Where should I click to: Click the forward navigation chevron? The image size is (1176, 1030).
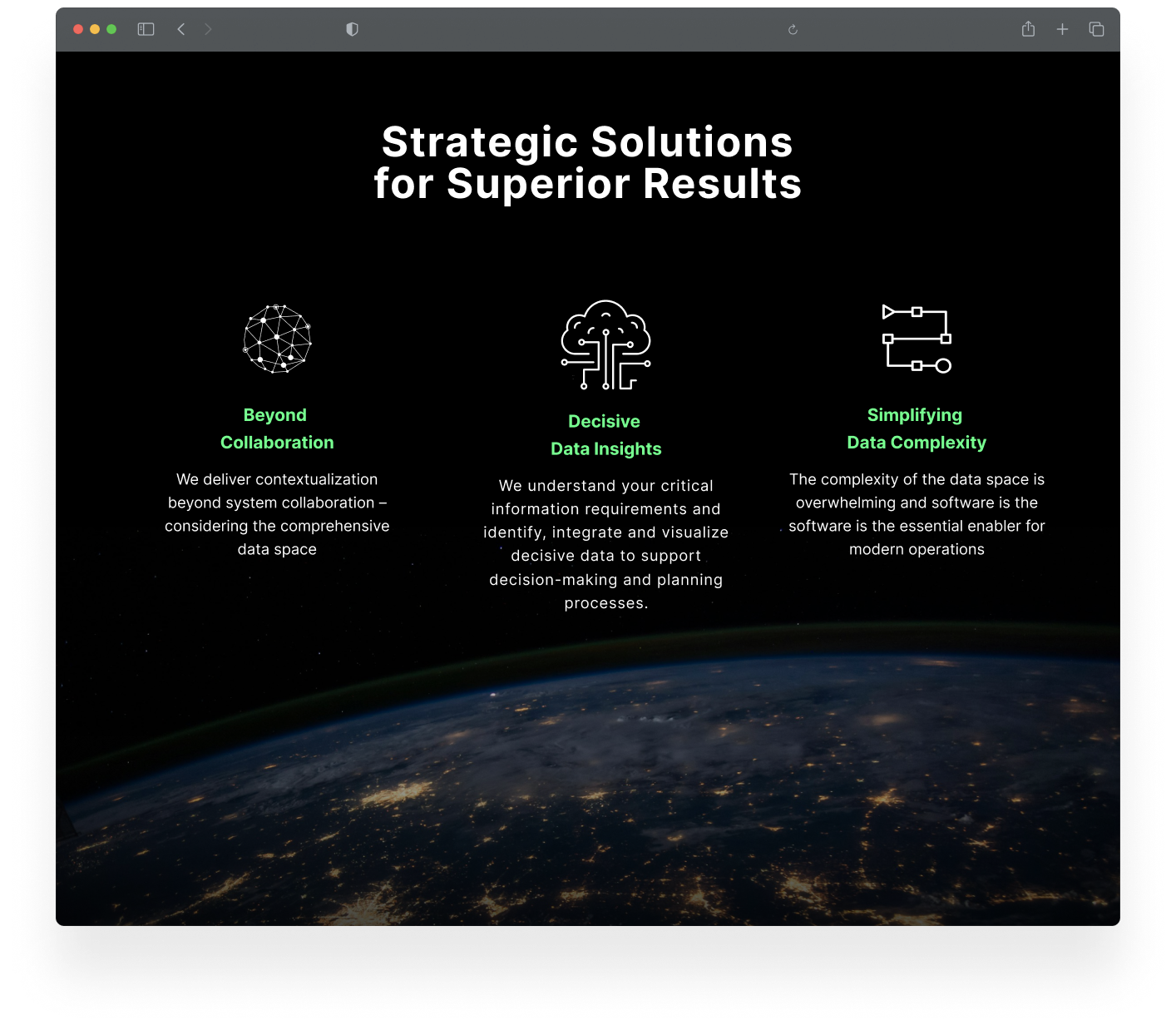pos(208,29)
